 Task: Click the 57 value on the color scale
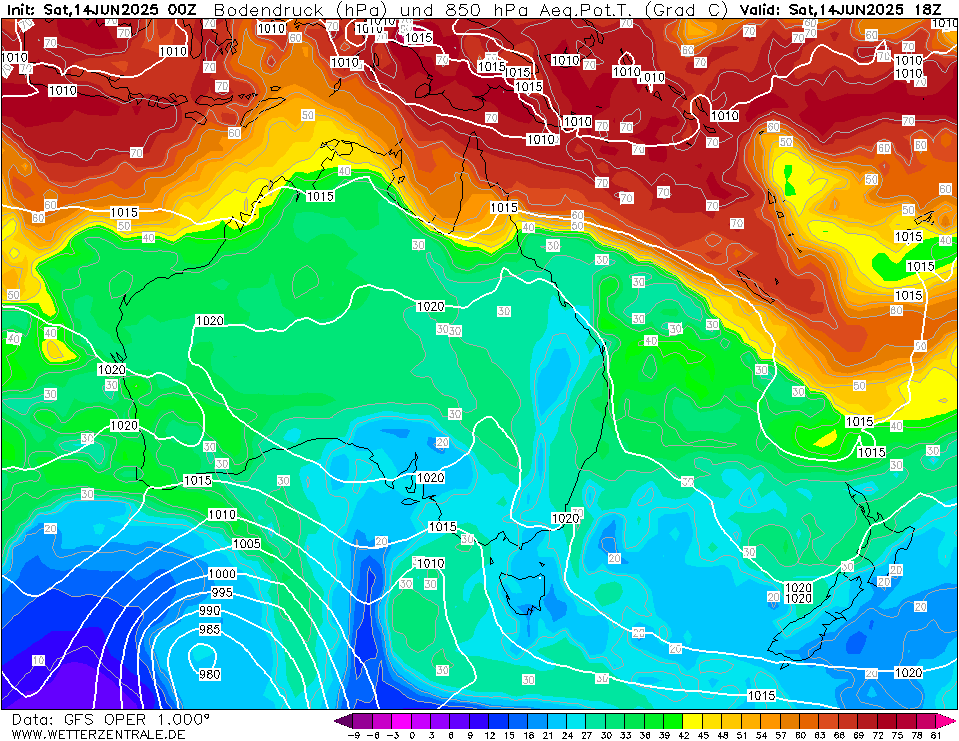point(780,735)
